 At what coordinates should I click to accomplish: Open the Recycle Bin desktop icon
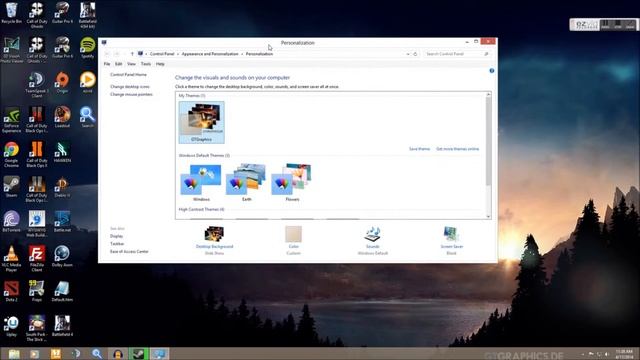point(11,13)
